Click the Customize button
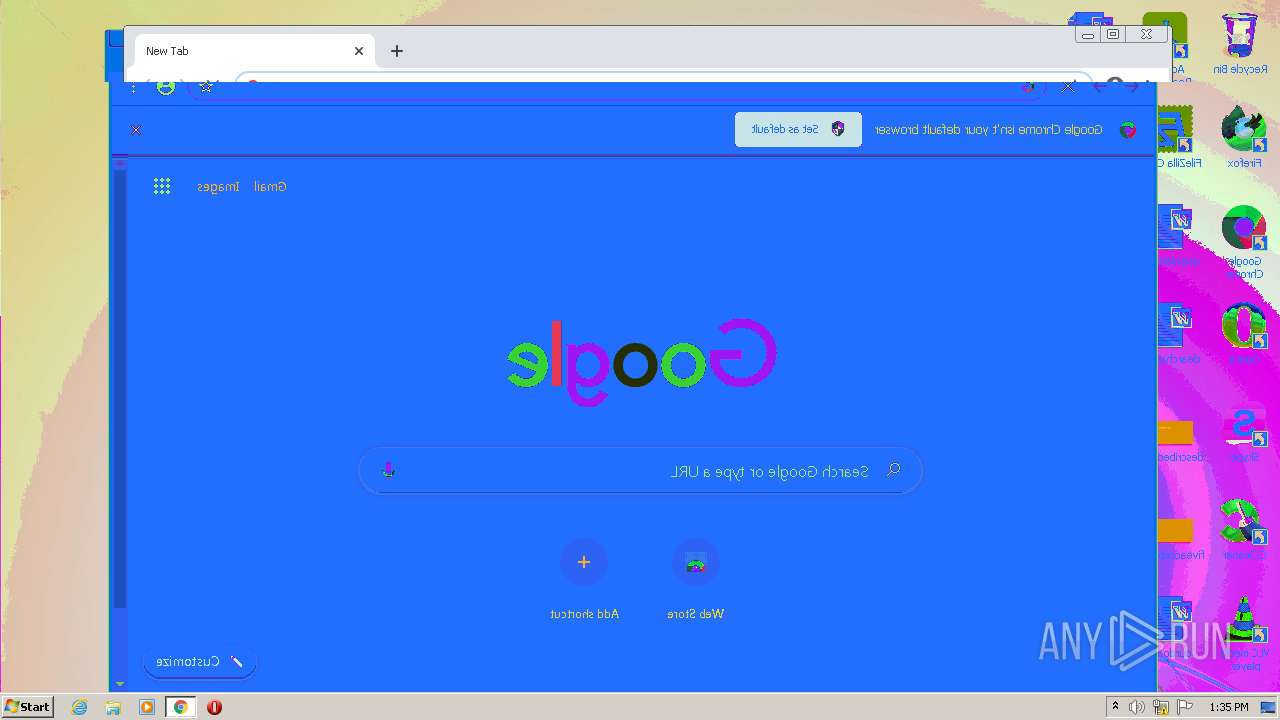 (x=200, y=662)
